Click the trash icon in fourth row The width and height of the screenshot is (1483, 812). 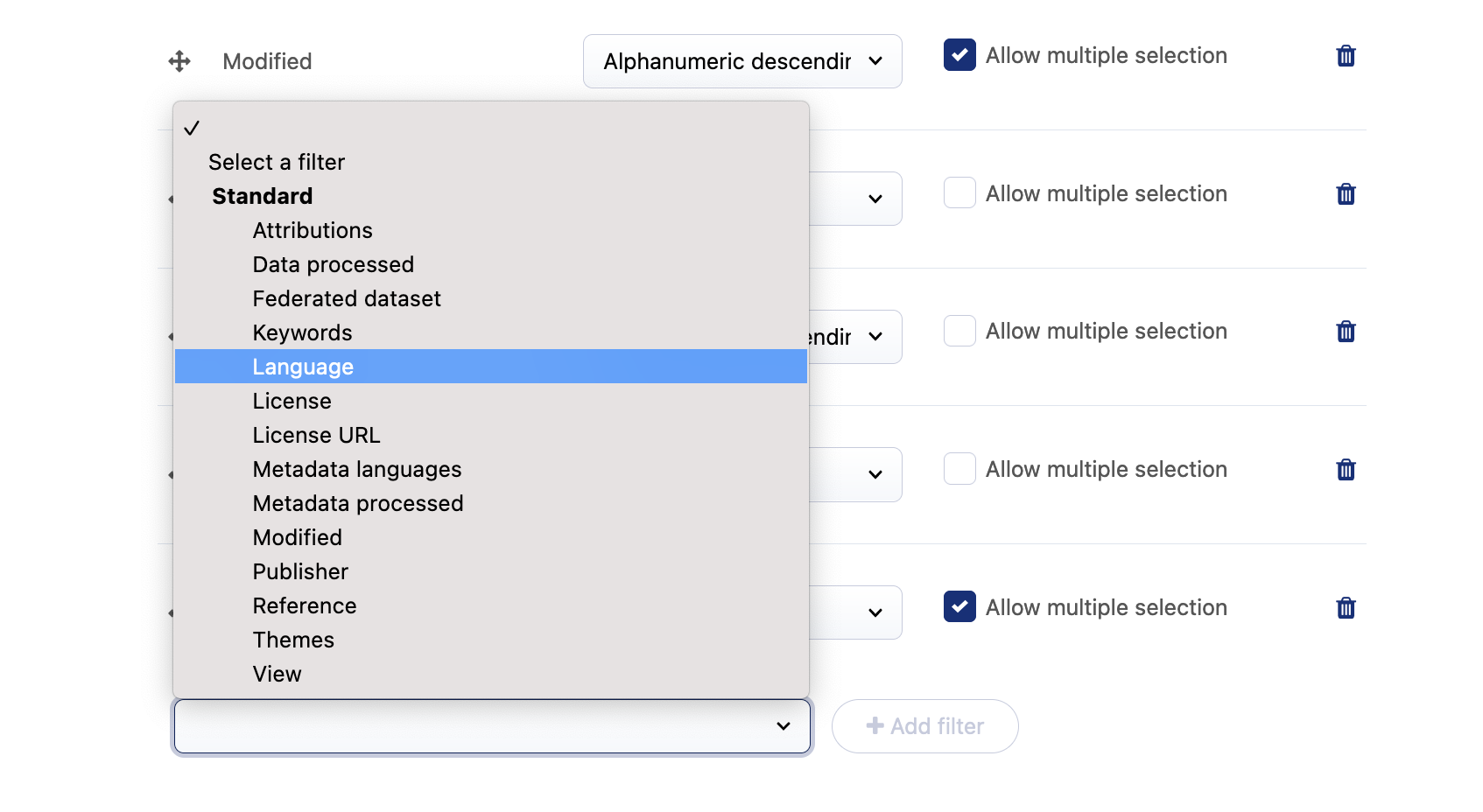[1346, 470]
